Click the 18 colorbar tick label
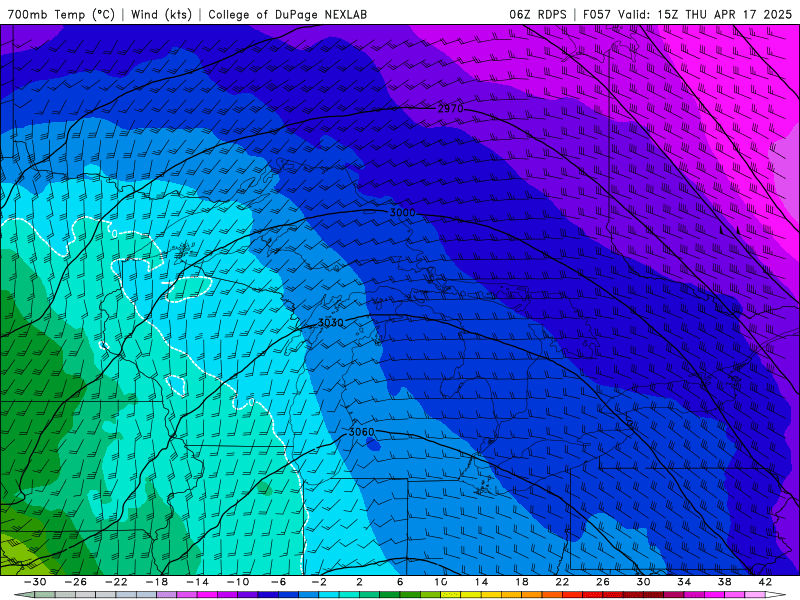 pyautogui.click(x=521, y=582)
